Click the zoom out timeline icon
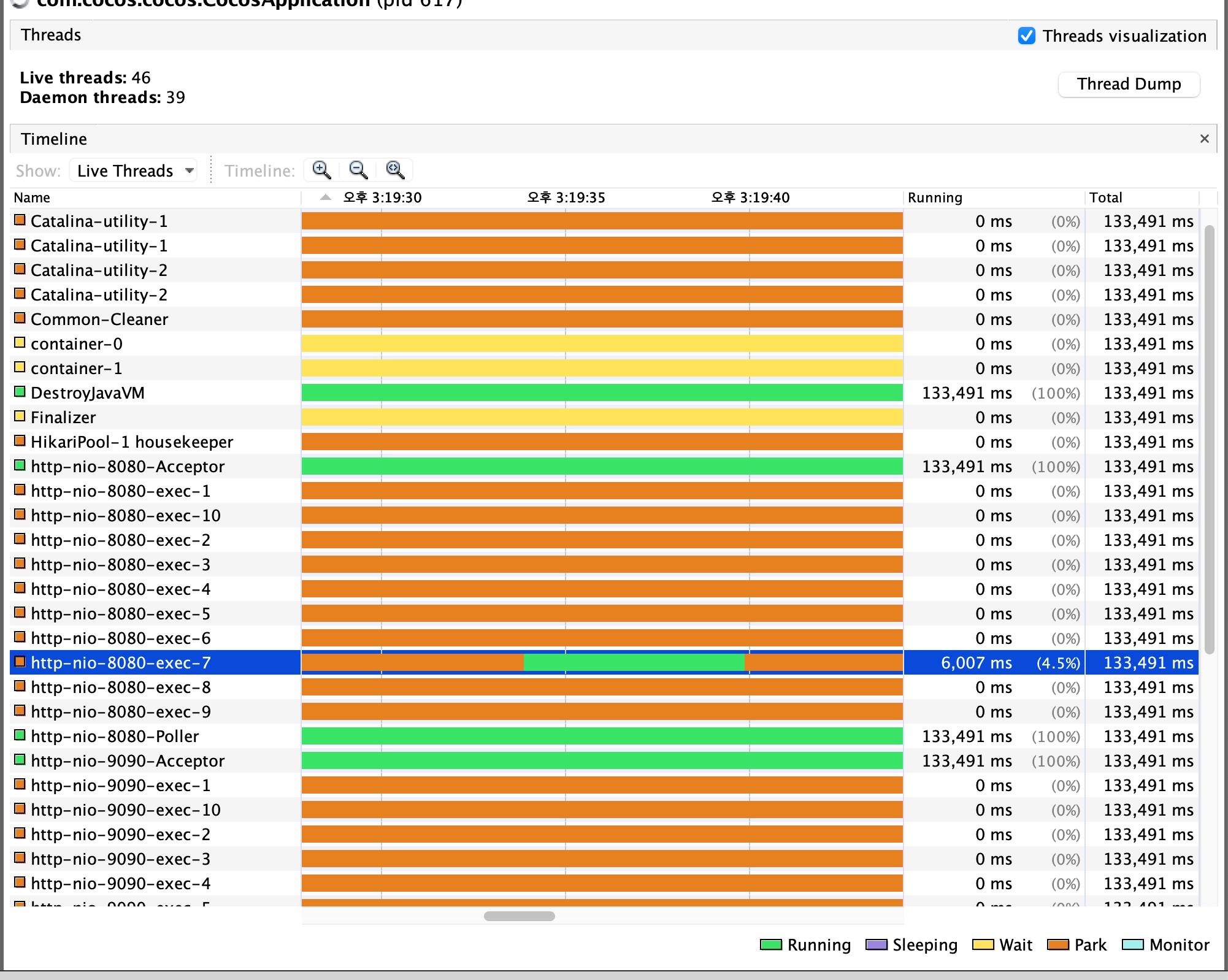Image resolution: width=1228 pixels, height=980 pixels. click(358, 170)
